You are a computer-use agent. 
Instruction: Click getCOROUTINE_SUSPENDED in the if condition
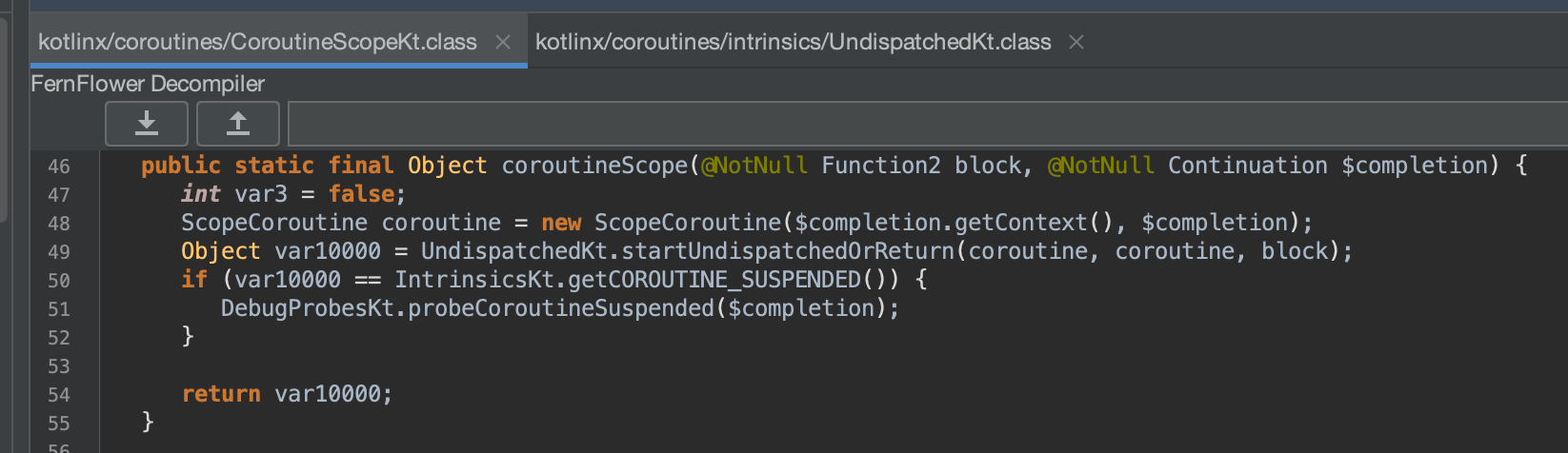[714, 280]
